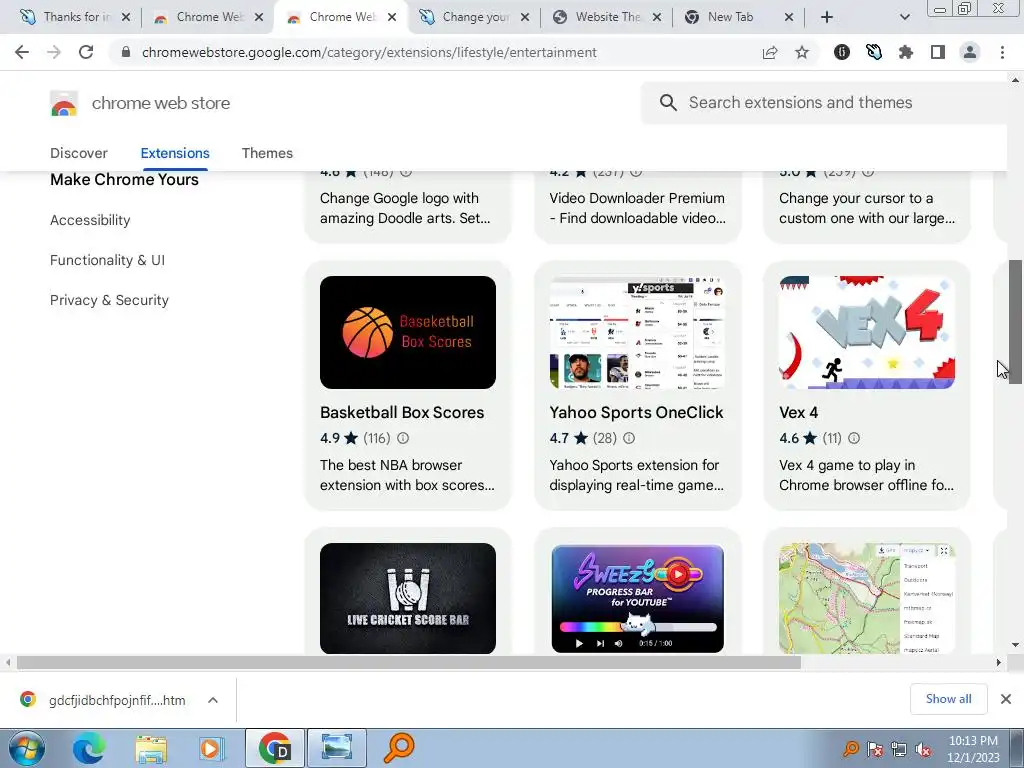The width and height of the screenshot is (1024, 768).
Task: Launch Microsoft Edge from the taskbar
Action: point(88,748)
